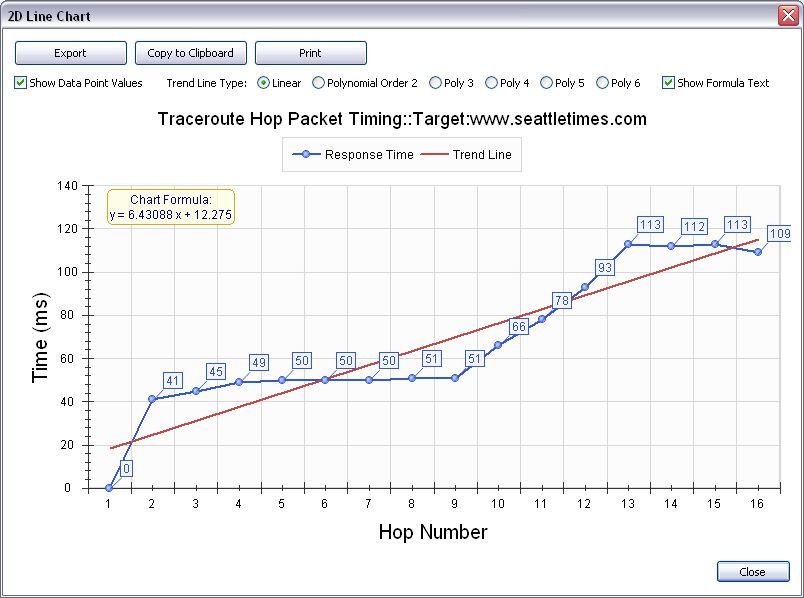The width and height of the screenshot is (804, 598).
Task: Toggle Show Data Point Values checkbox
Action: pos(78,83)
